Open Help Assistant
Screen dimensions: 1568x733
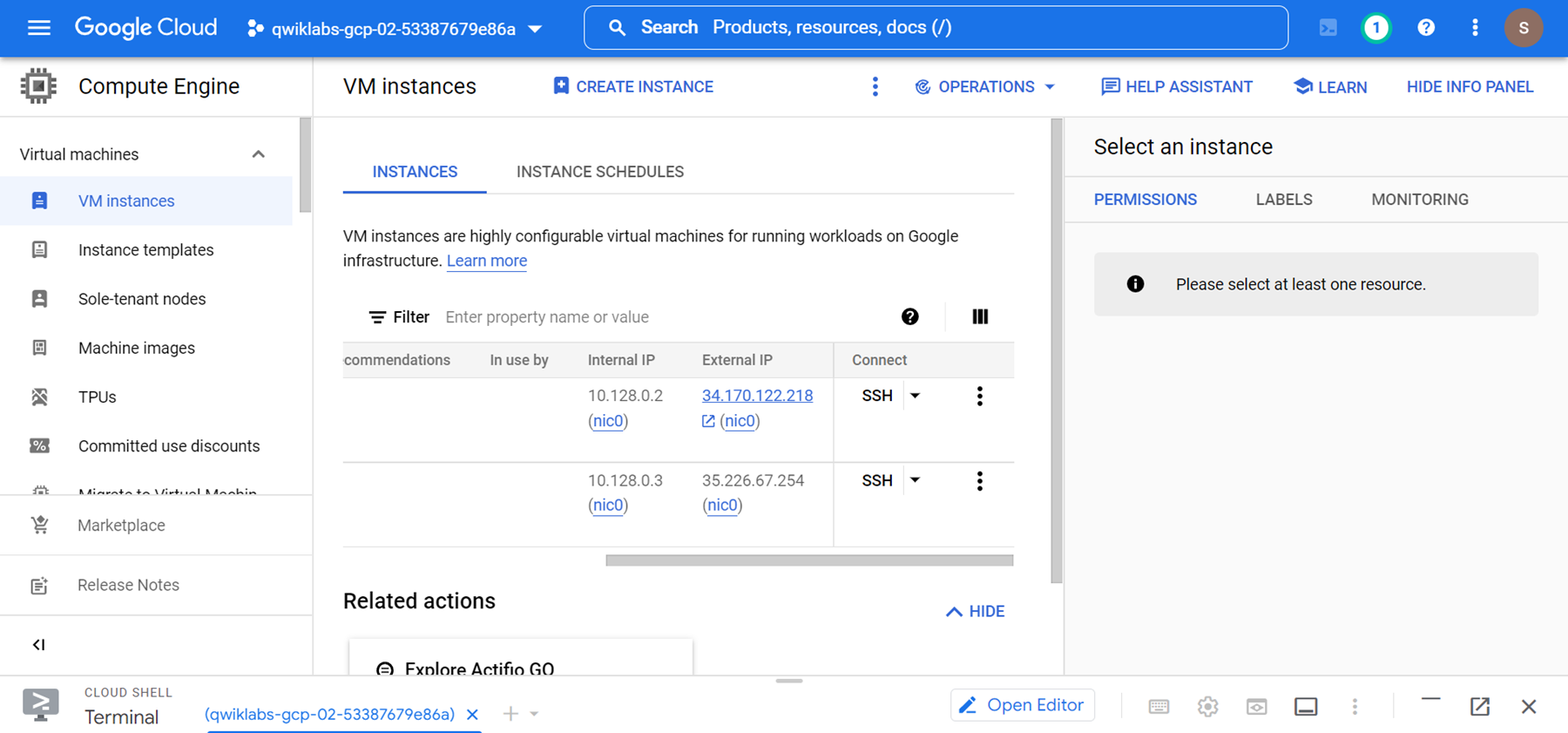[1177, 86]
